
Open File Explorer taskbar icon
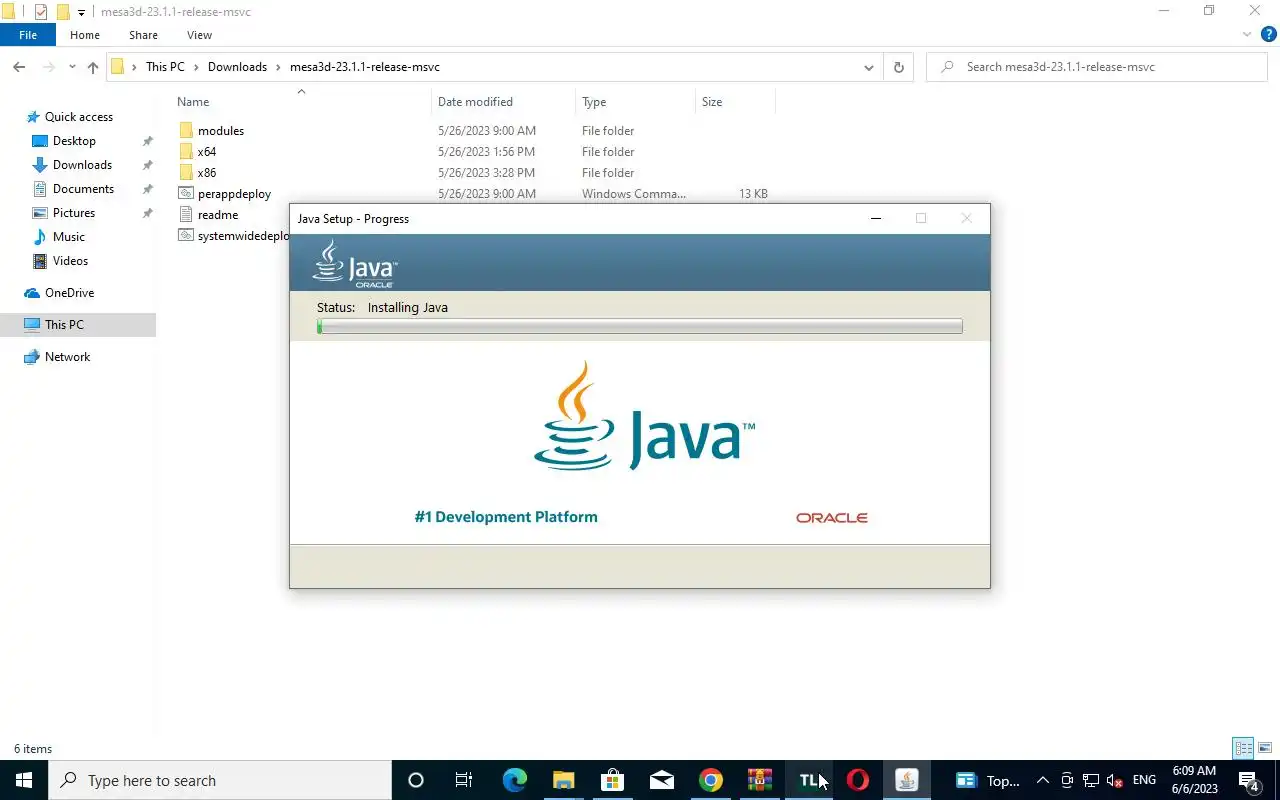(563, 780)
